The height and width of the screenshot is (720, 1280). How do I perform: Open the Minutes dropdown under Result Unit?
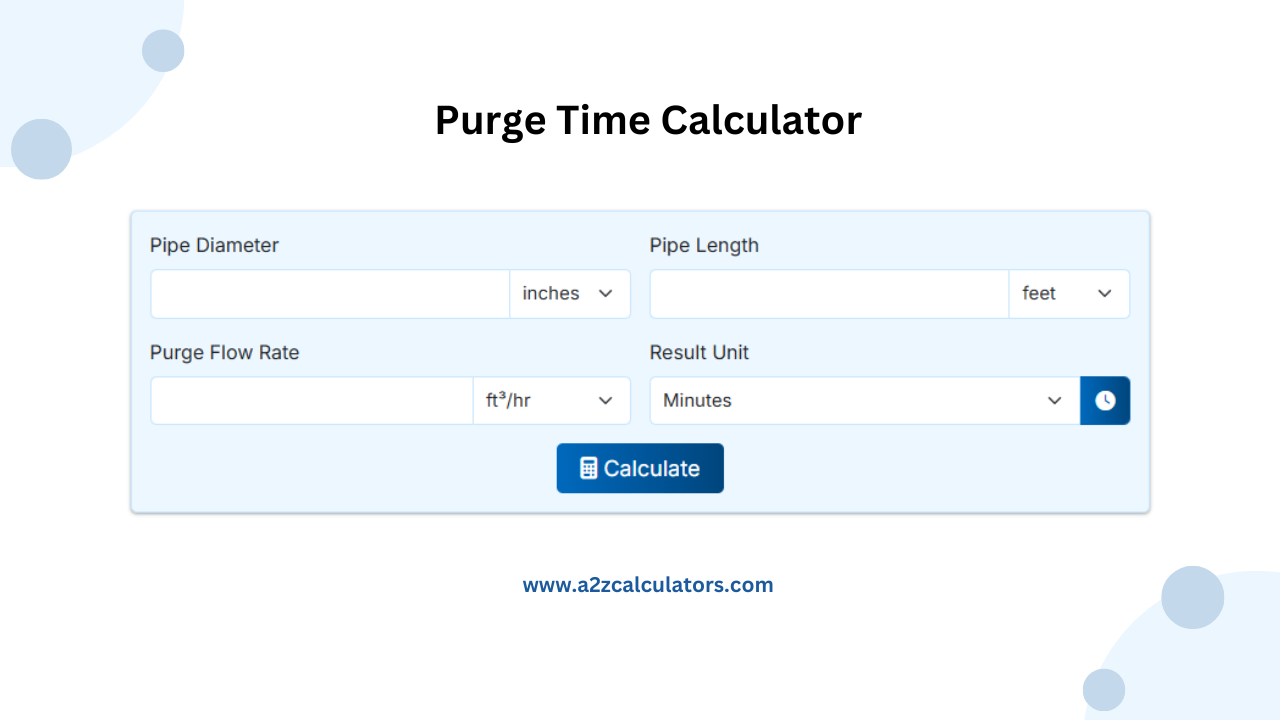860,400
